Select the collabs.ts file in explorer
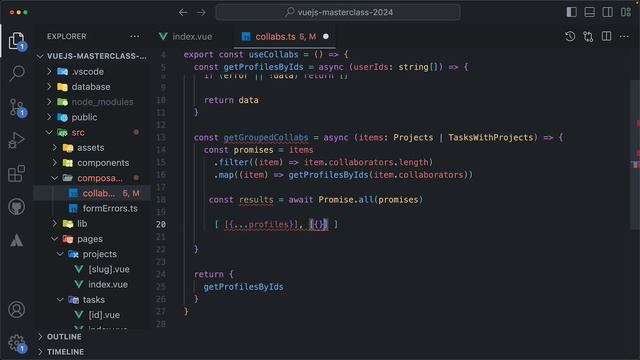640x360 pixels. pyautogui.click(x=92, y=193)
